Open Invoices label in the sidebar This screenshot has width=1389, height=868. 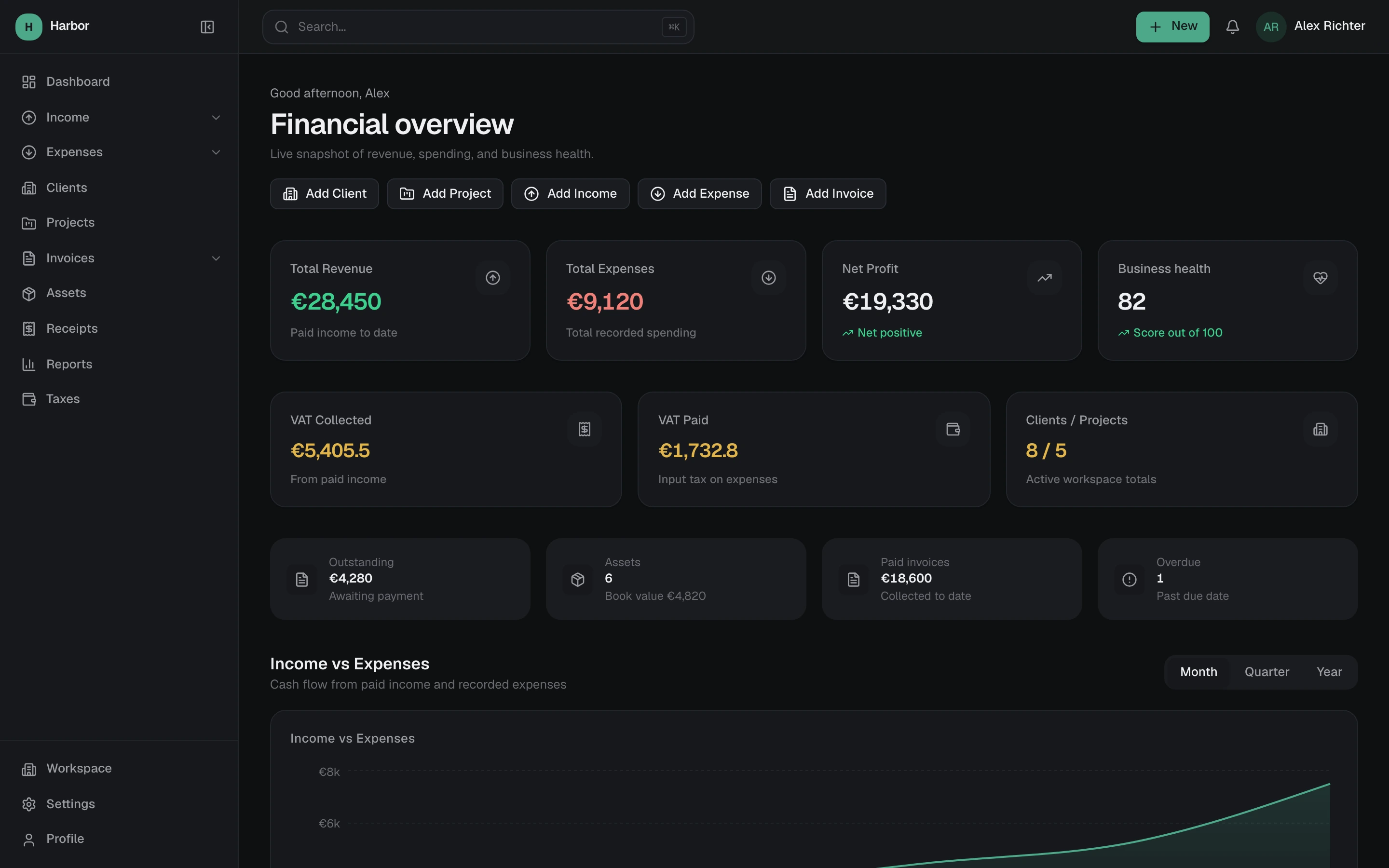tap(70, 258)
